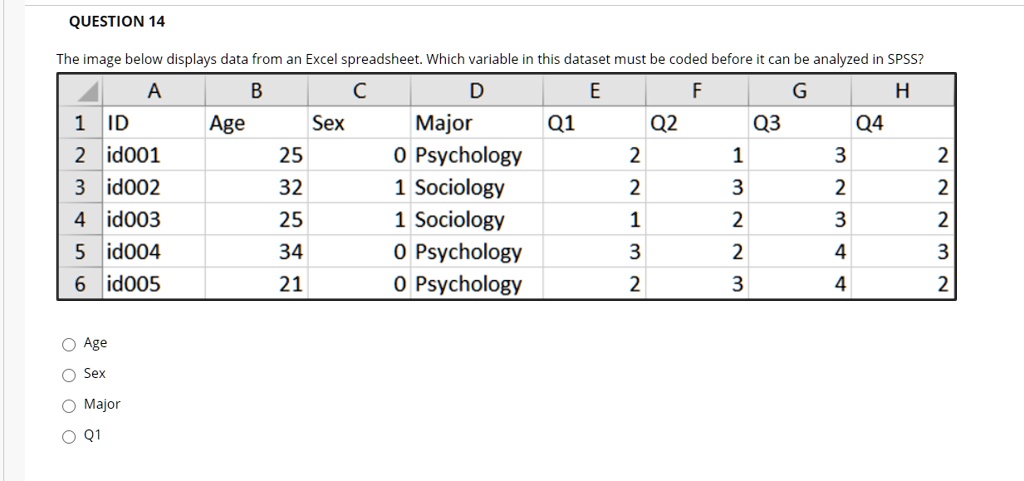Click spreadsheet column header A
The width and height of the screenshot is (1024, 481).
(153, 92)
